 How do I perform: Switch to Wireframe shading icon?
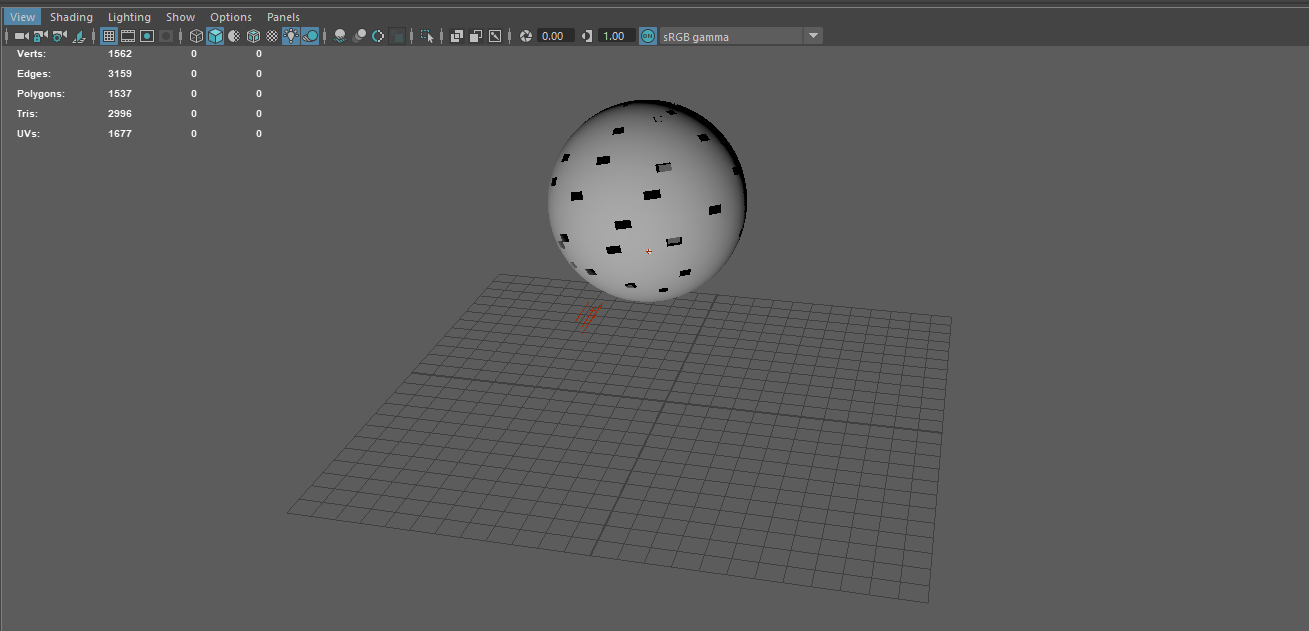point(196,36)
